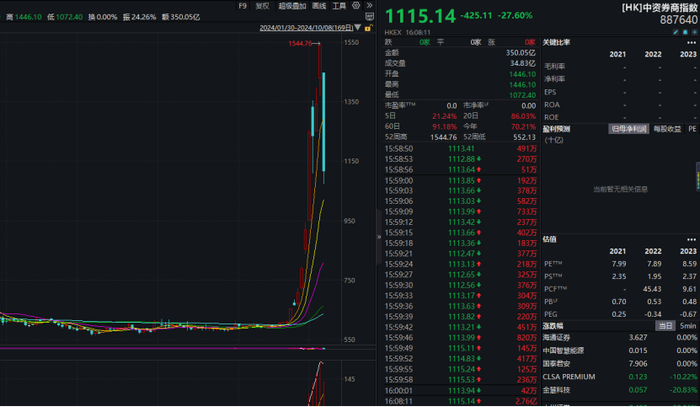Click tick row at 15:59:46

pyautogui.click(x=460, y=337)
